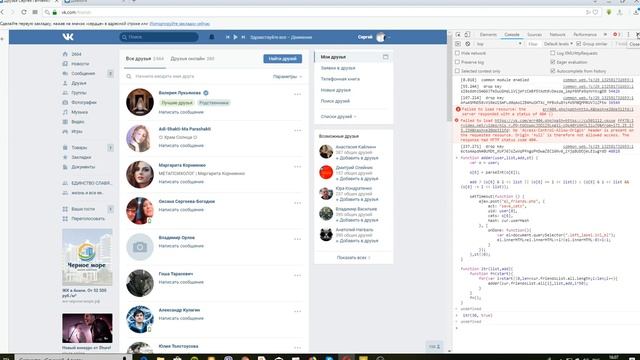The width and height of the screenshot is (640, 360).
Task: Open the Новости sidebar icon
Action: pos(65,64)
